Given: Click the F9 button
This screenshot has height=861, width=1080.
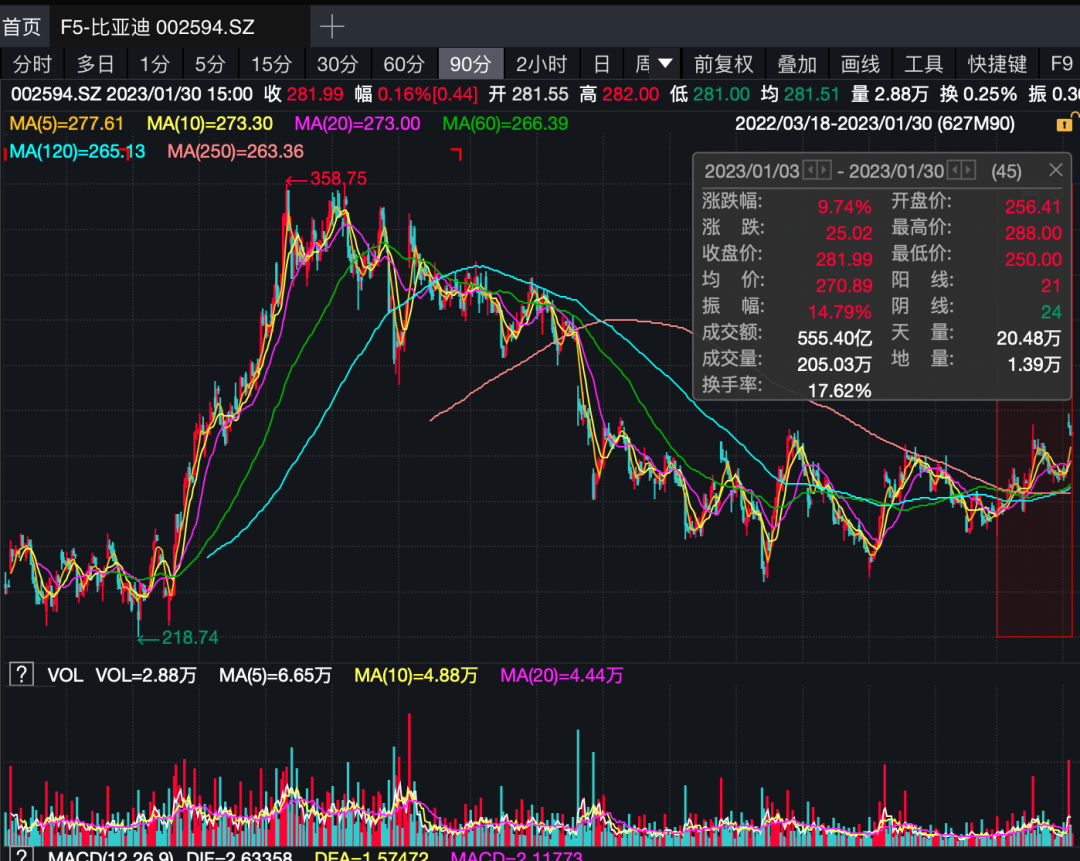Looking at the screenshot, I should click(1061, 64).
